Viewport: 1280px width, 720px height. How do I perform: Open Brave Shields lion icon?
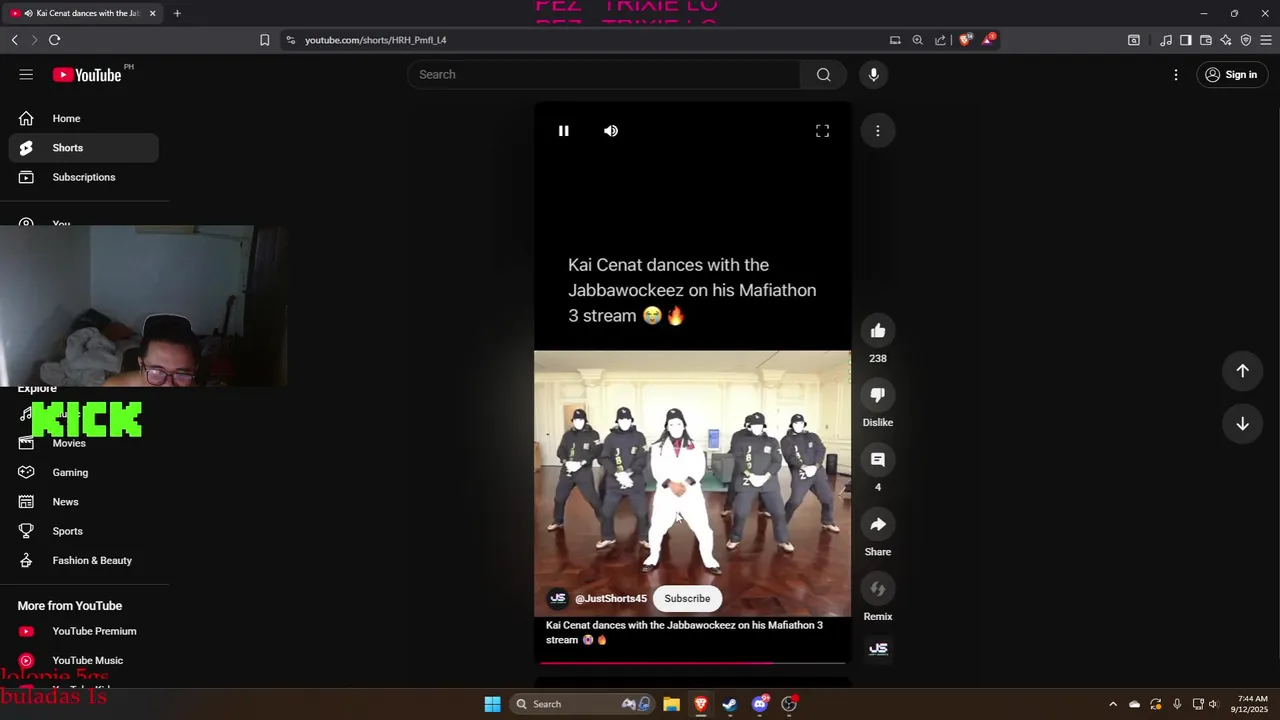click(x=965, y=40)
